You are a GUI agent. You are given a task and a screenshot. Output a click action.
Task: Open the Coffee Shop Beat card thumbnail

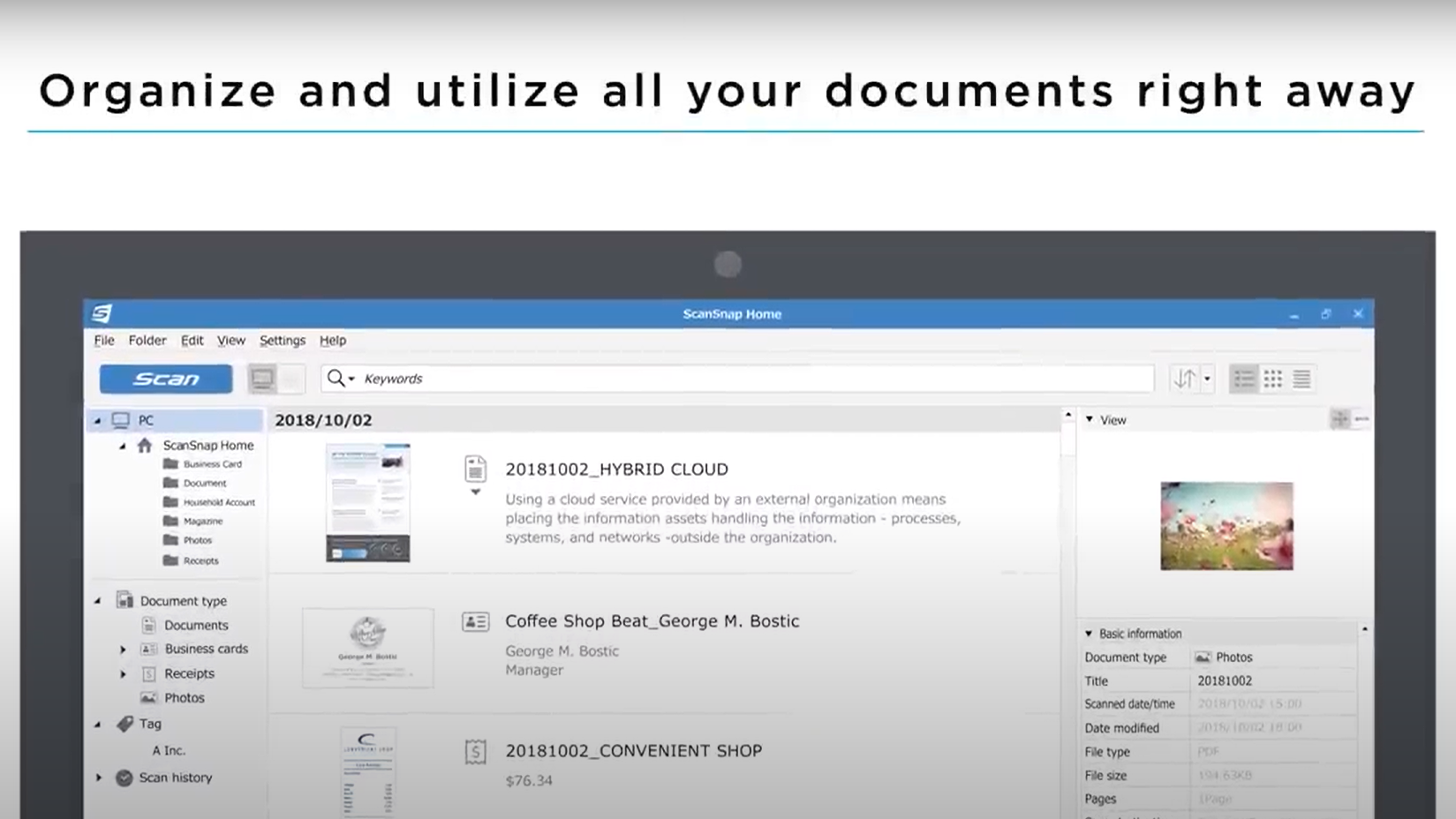pos(368,648)
